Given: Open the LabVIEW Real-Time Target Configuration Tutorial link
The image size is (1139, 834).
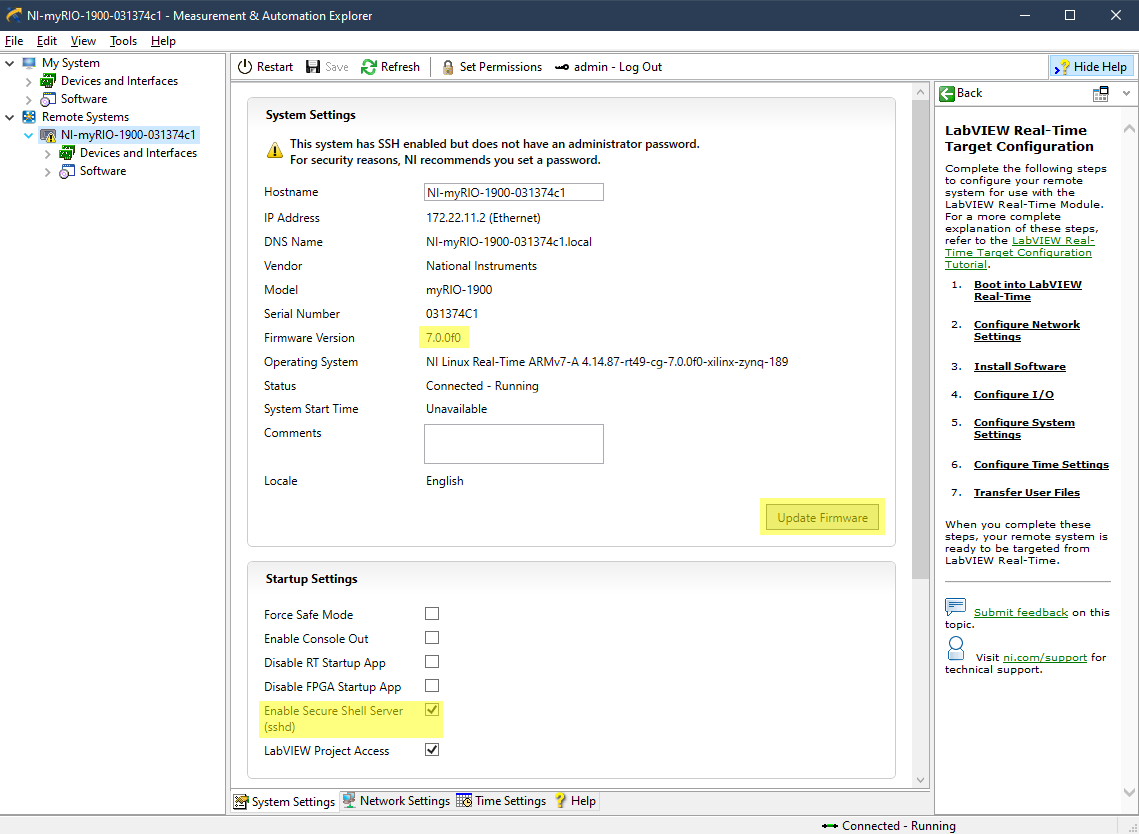Looking at the screenshot, I should [1019, 252].
